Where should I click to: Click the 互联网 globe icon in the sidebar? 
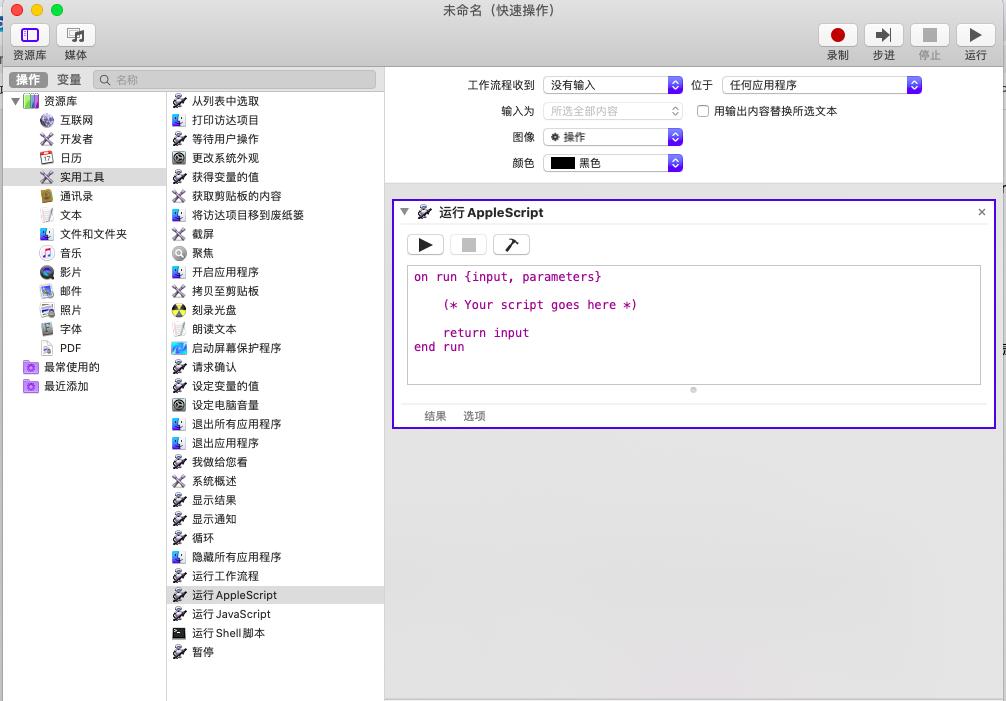[x=46, y=119]
